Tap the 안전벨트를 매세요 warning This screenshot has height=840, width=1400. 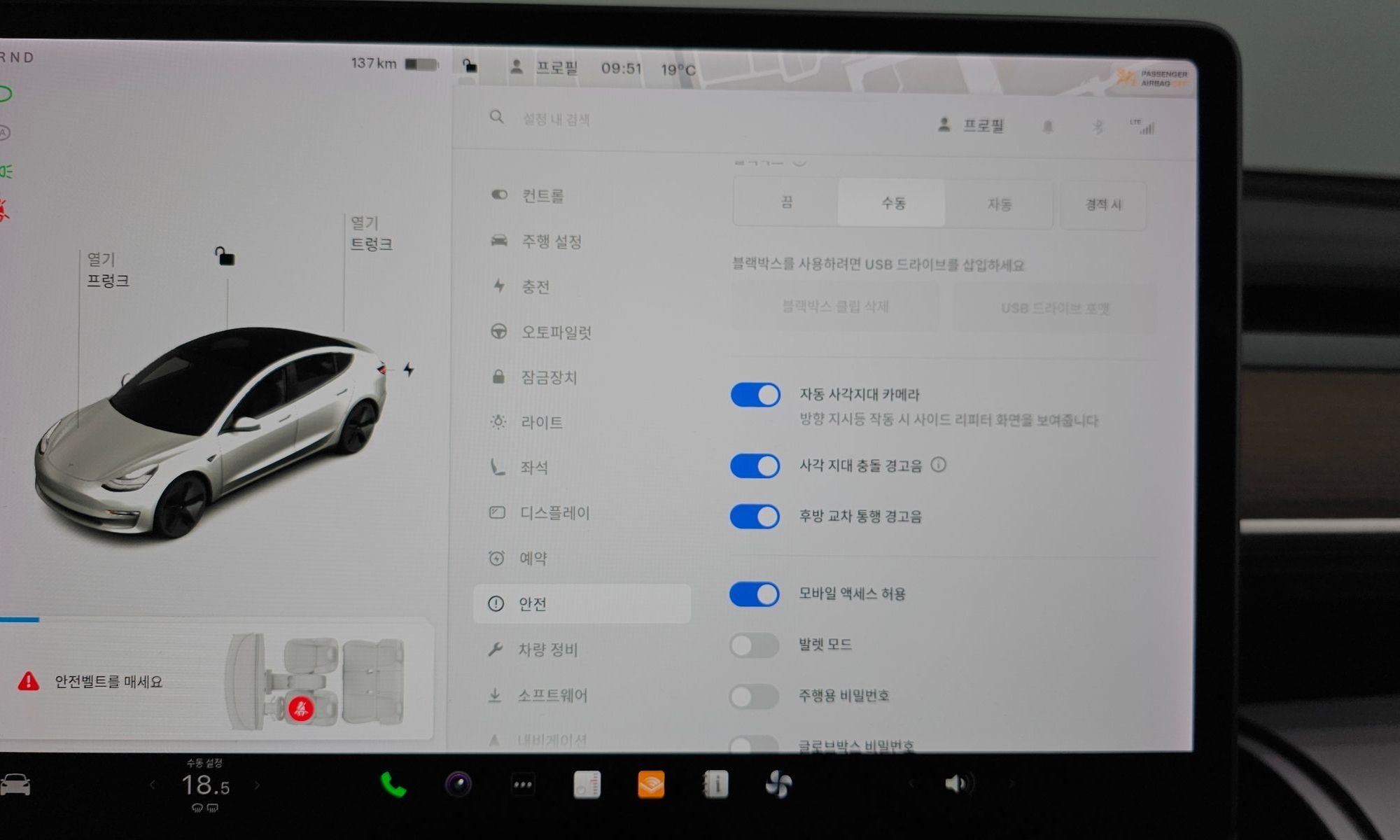pyautogui.click(x=108, y=681)
